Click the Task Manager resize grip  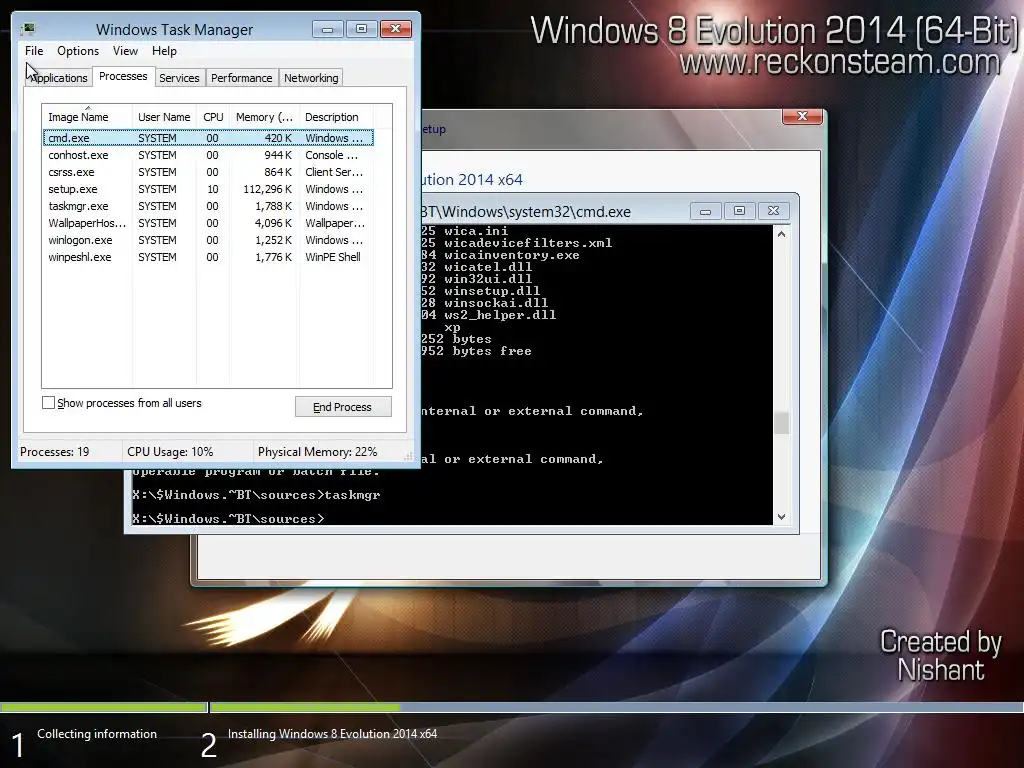point(409,456)
